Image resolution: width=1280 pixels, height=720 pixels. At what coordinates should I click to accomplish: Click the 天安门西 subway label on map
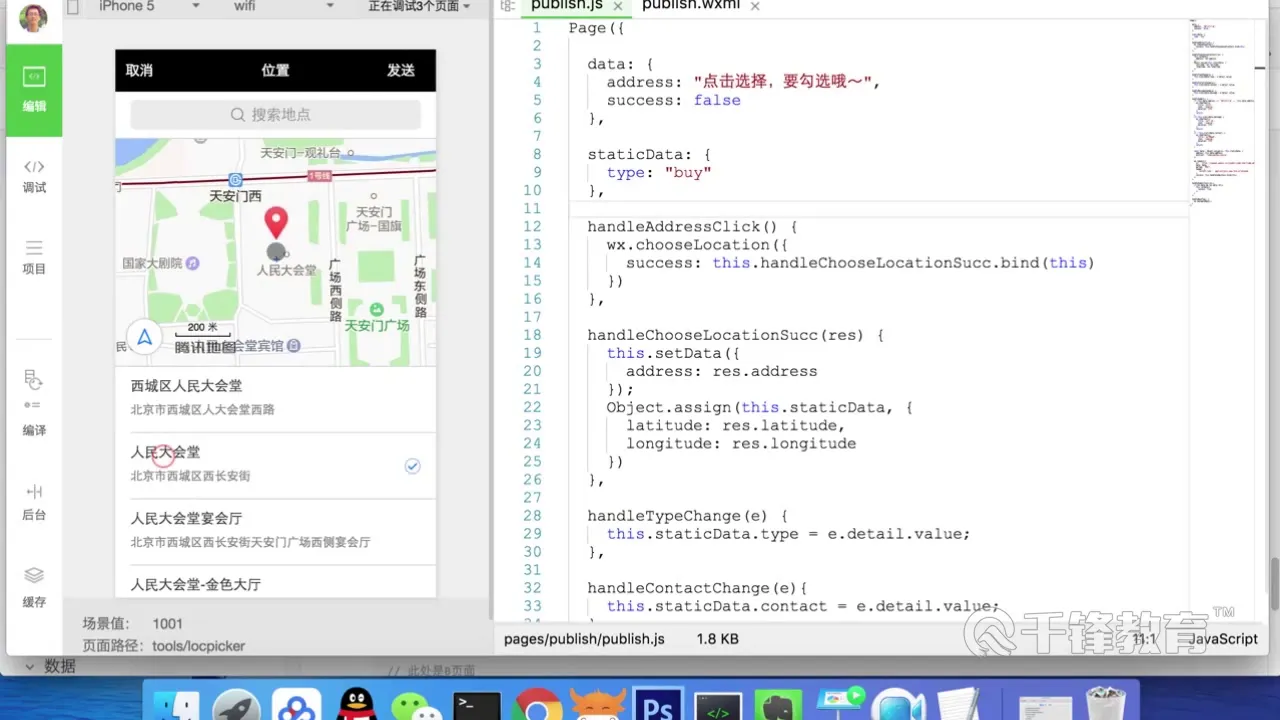click(235, 196)
